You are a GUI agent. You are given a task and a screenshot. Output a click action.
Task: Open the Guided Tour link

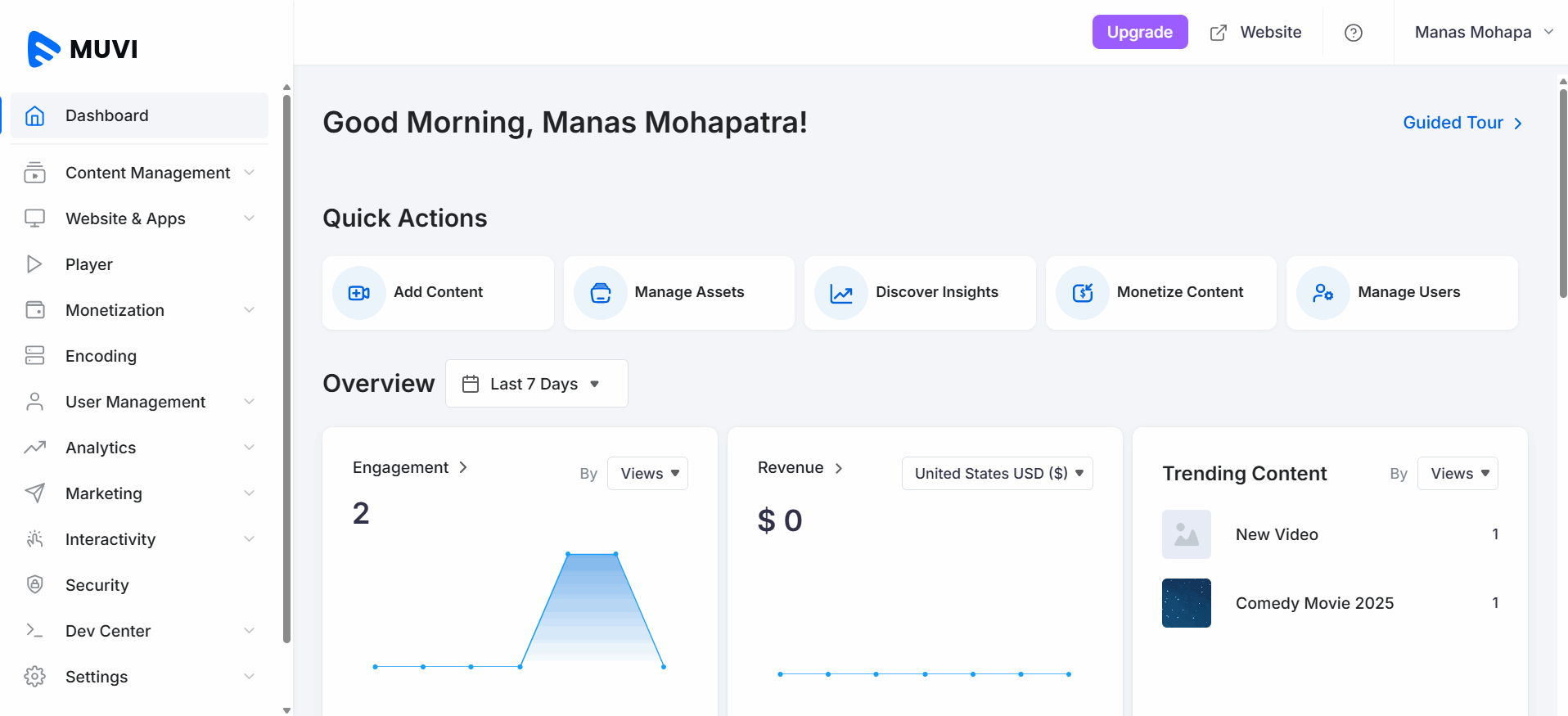(1462, 123)
